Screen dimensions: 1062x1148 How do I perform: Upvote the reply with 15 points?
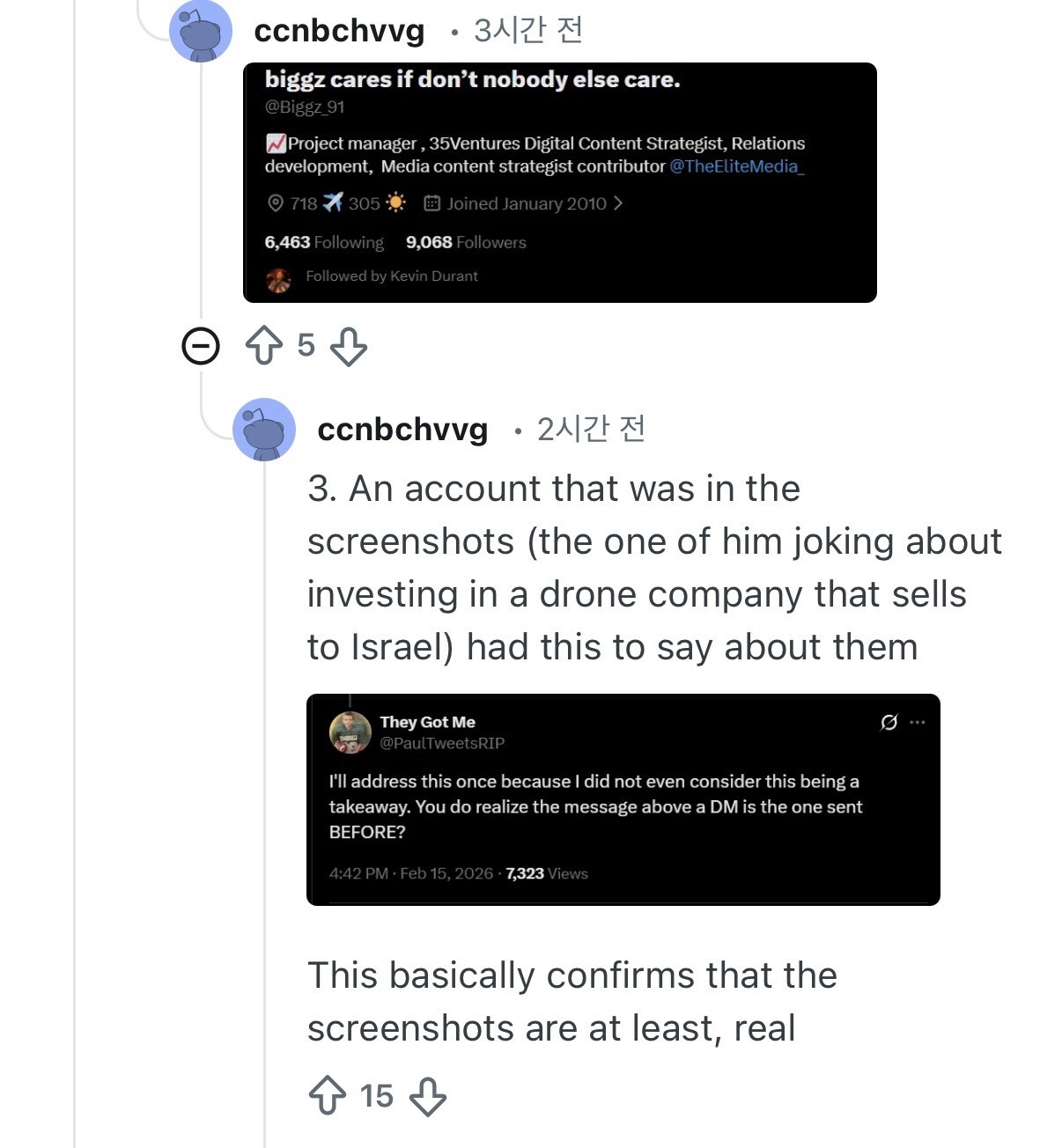[328, 1096]
